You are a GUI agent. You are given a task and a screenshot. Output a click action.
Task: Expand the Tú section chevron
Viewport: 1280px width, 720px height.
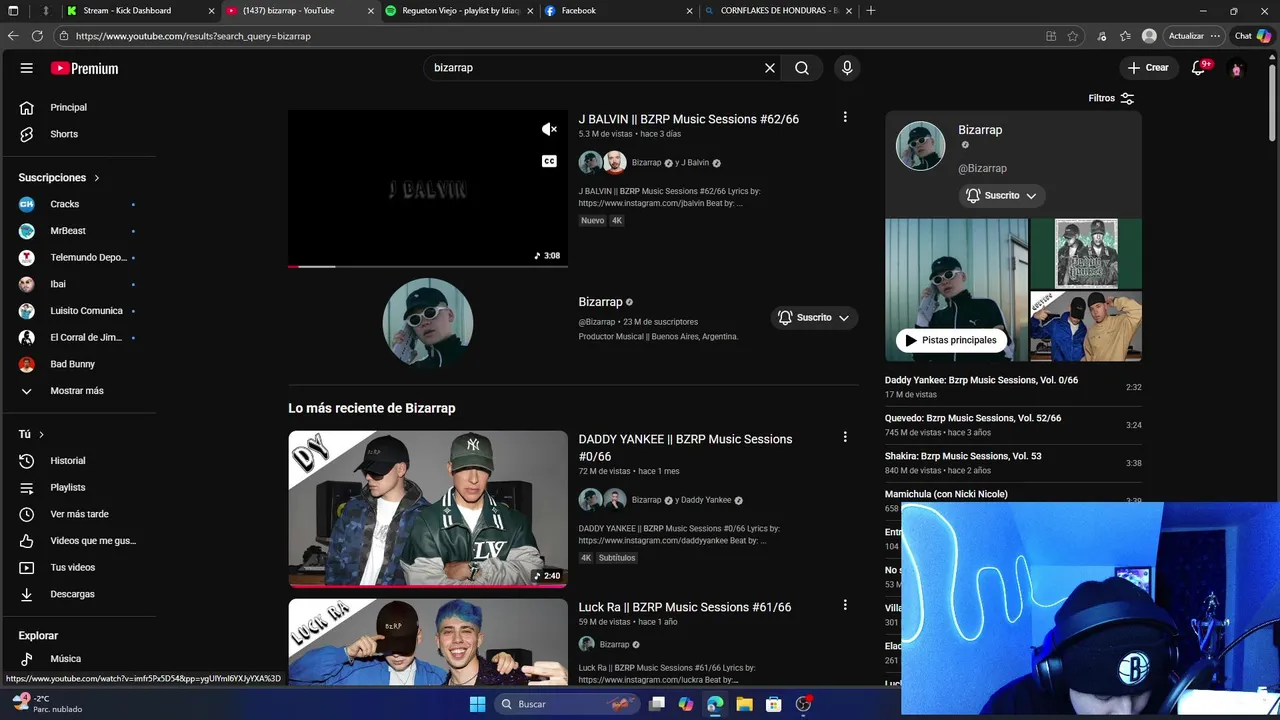41,434
